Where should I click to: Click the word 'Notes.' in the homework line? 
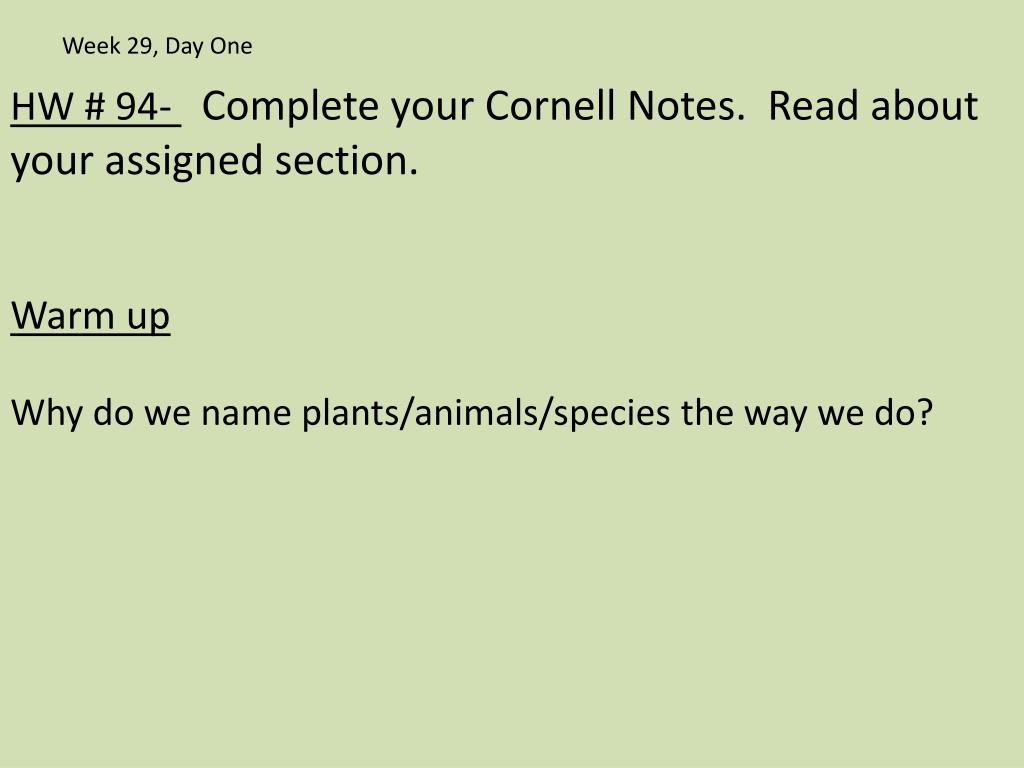686,105
